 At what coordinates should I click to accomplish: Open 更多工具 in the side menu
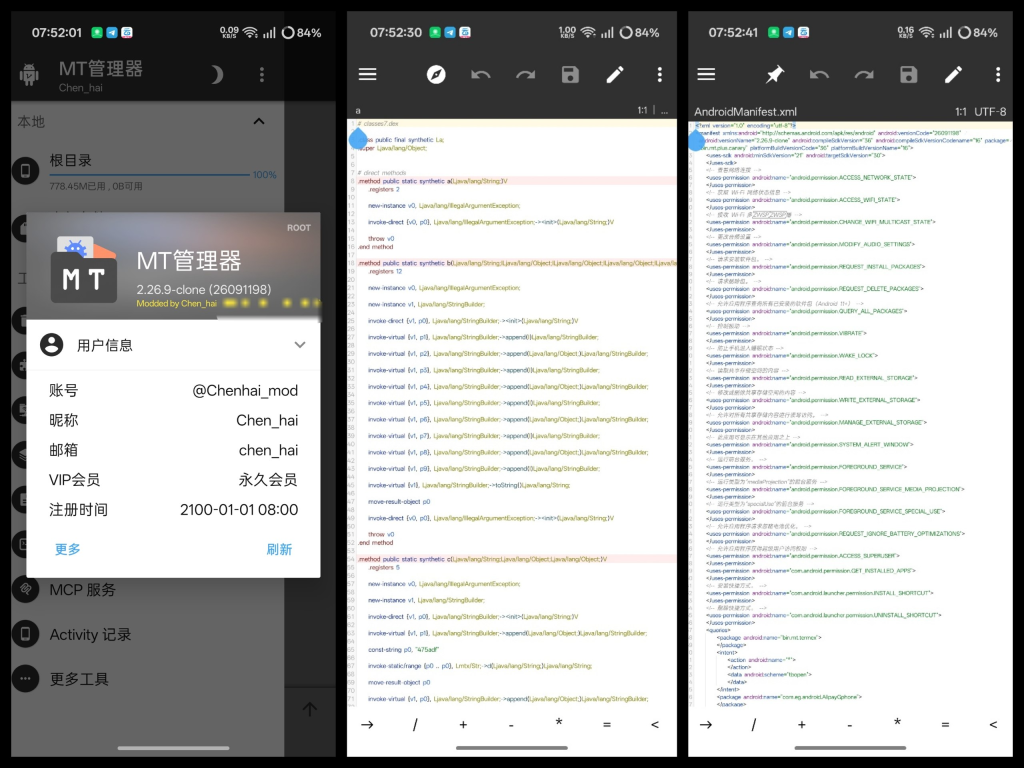pos(148,679)
